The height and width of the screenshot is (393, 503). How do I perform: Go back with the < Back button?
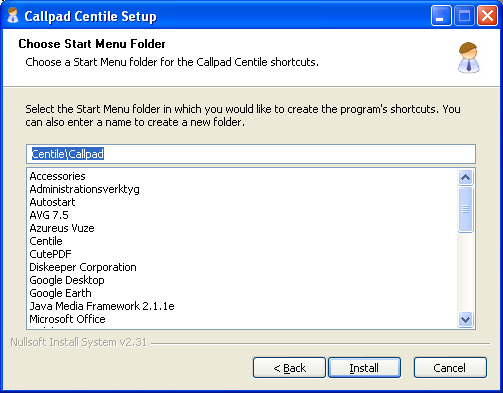(x=289, y=368)
